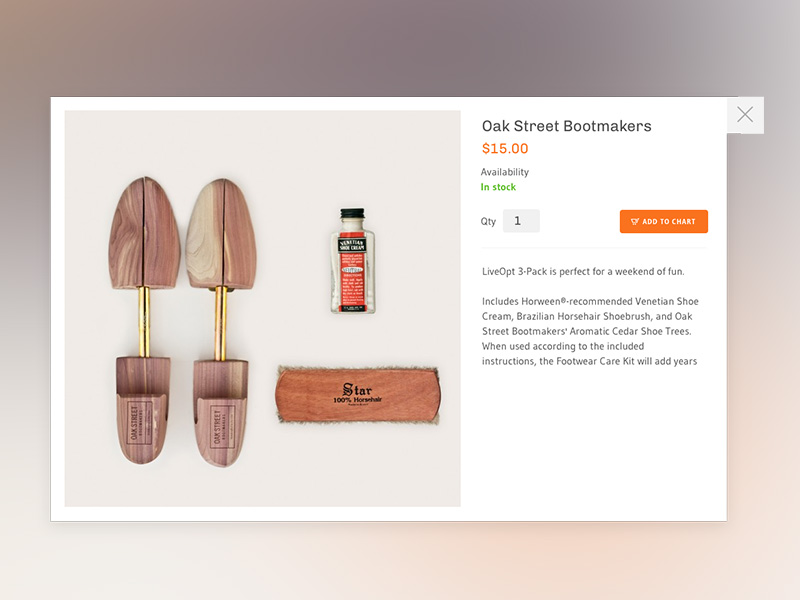The height and width of the screenshot is (600, 800).
Task: Click the black cap of the shoe cream bottle
Action: pos(353,213)
